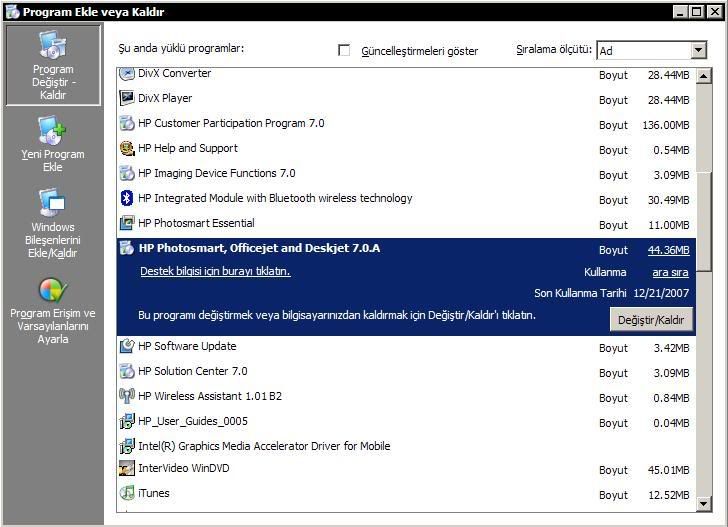This screenshot has width=728, height=527.
Task: Click the HP Wireless Assistant icon
Action: [x=127, y=396]
